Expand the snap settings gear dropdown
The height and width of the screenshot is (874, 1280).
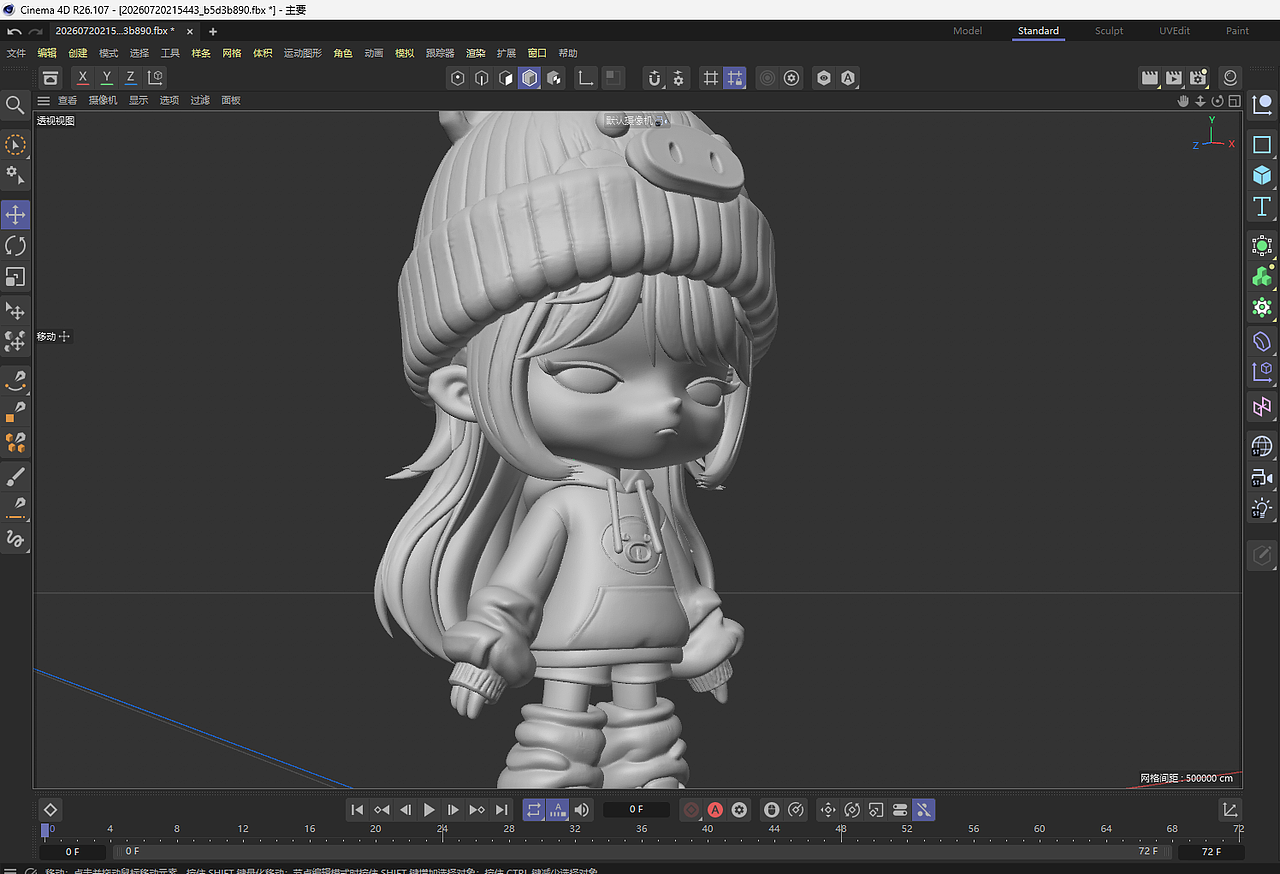(x=679, y=78)
